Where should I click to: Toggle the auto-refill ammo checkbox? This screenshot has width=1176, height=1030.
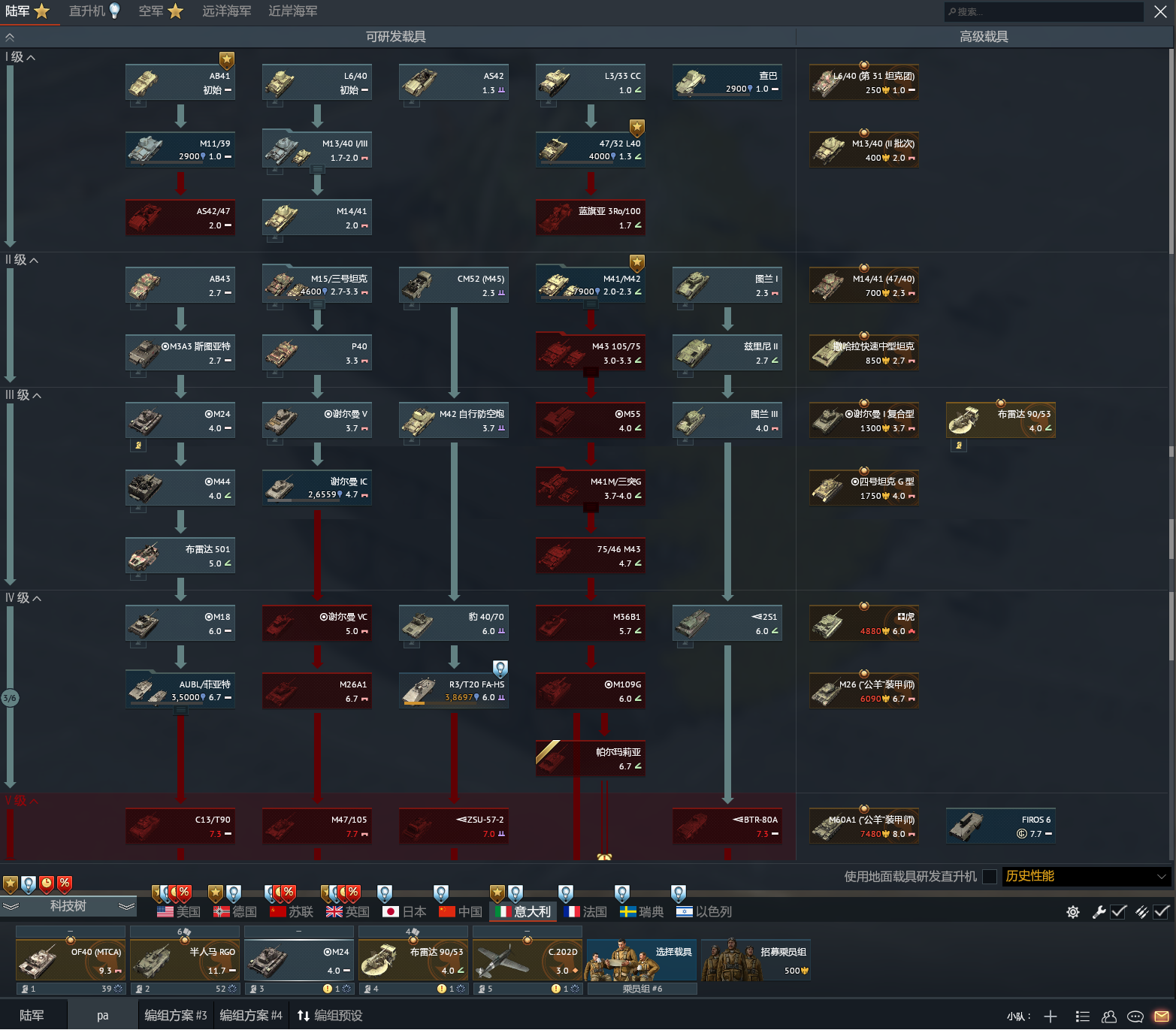1162,912
